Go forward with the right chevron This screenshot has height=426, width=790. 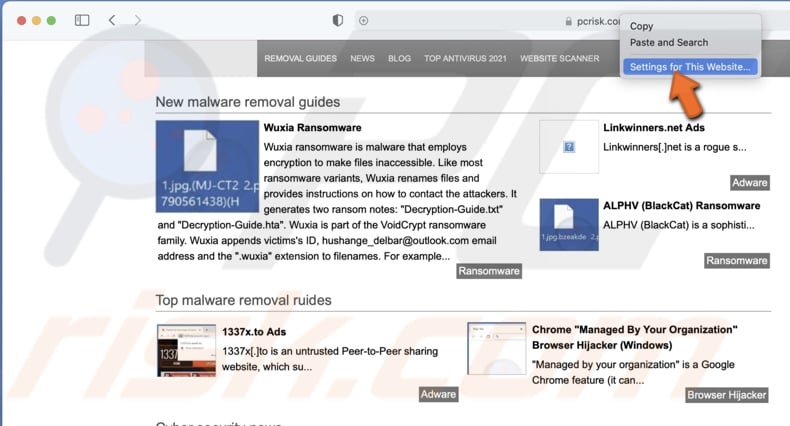pos(138,20)
